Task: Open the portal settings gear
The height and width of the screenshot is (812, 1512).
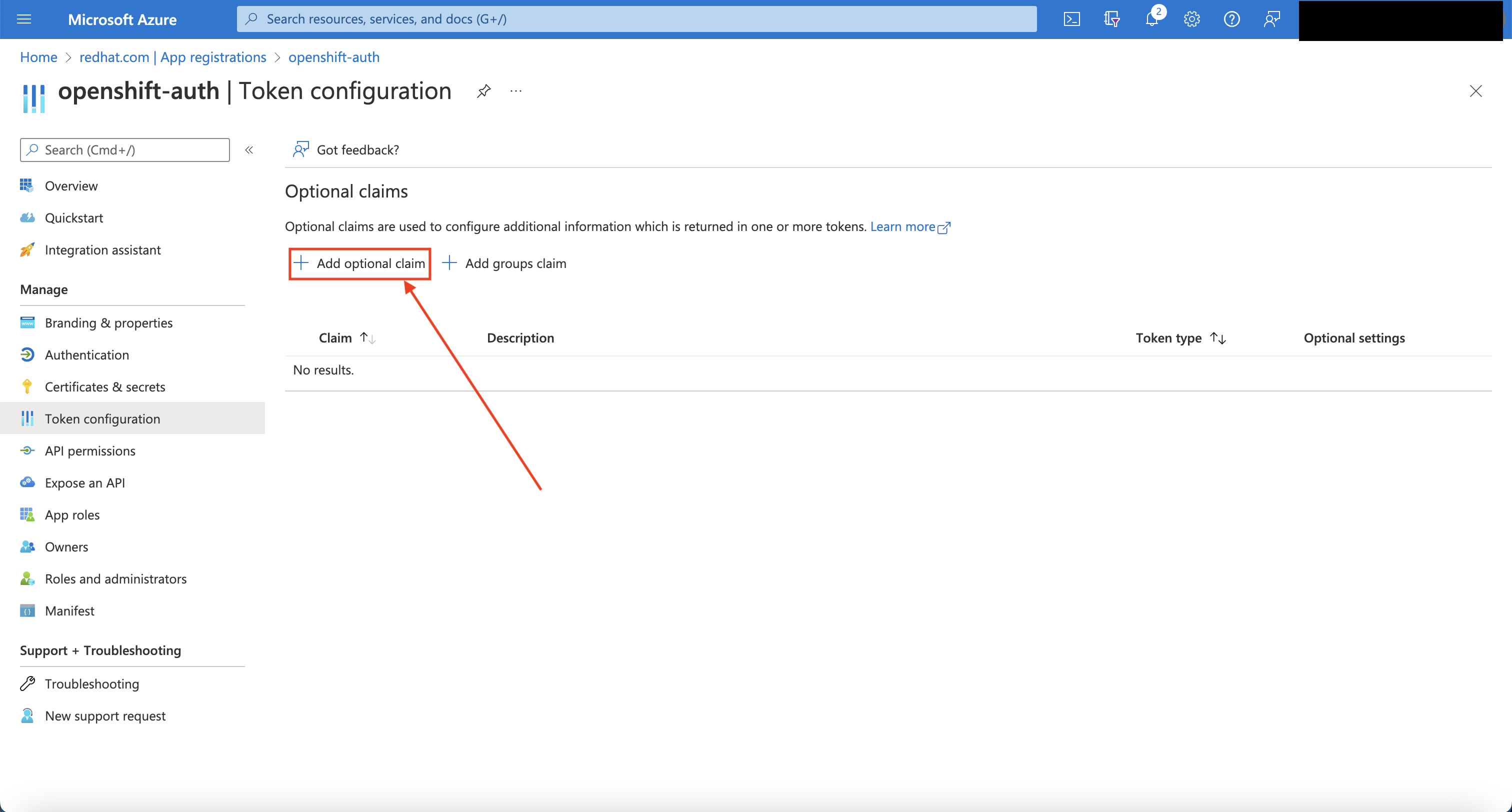Action: (1191, 19)
